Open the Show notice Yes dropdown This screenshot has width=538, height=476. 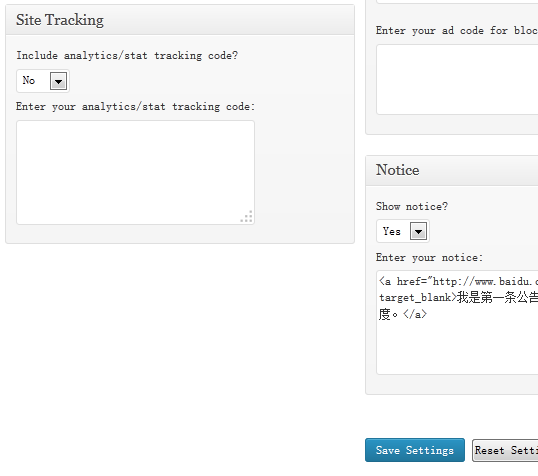(x=403, y=231)
